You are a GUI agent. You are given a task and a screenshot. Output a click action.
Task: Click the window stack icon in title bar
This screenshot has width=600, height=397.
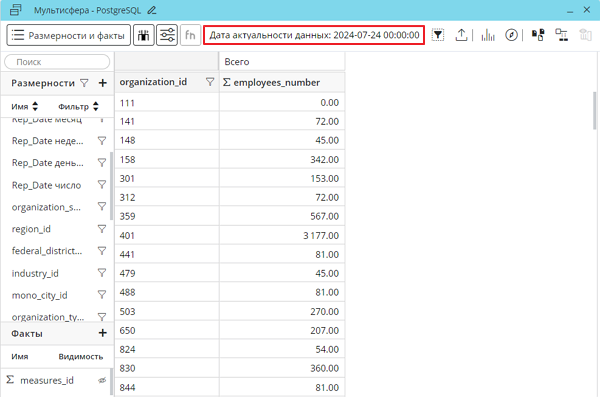pyautogui.click(x=16, y=10)
